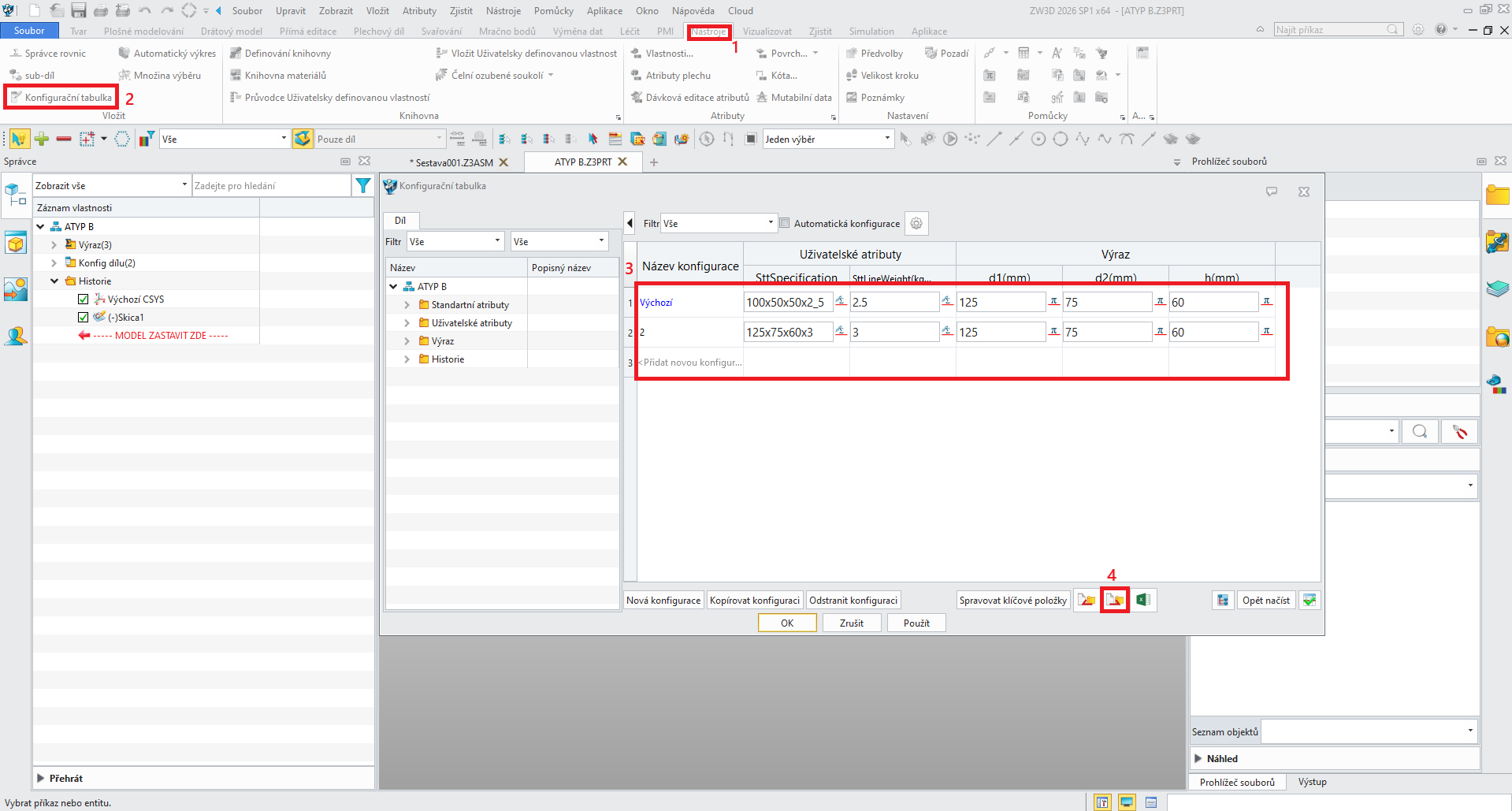
Task: Expand the Standartní atributy folder
Action: click(x=407, y=305)
